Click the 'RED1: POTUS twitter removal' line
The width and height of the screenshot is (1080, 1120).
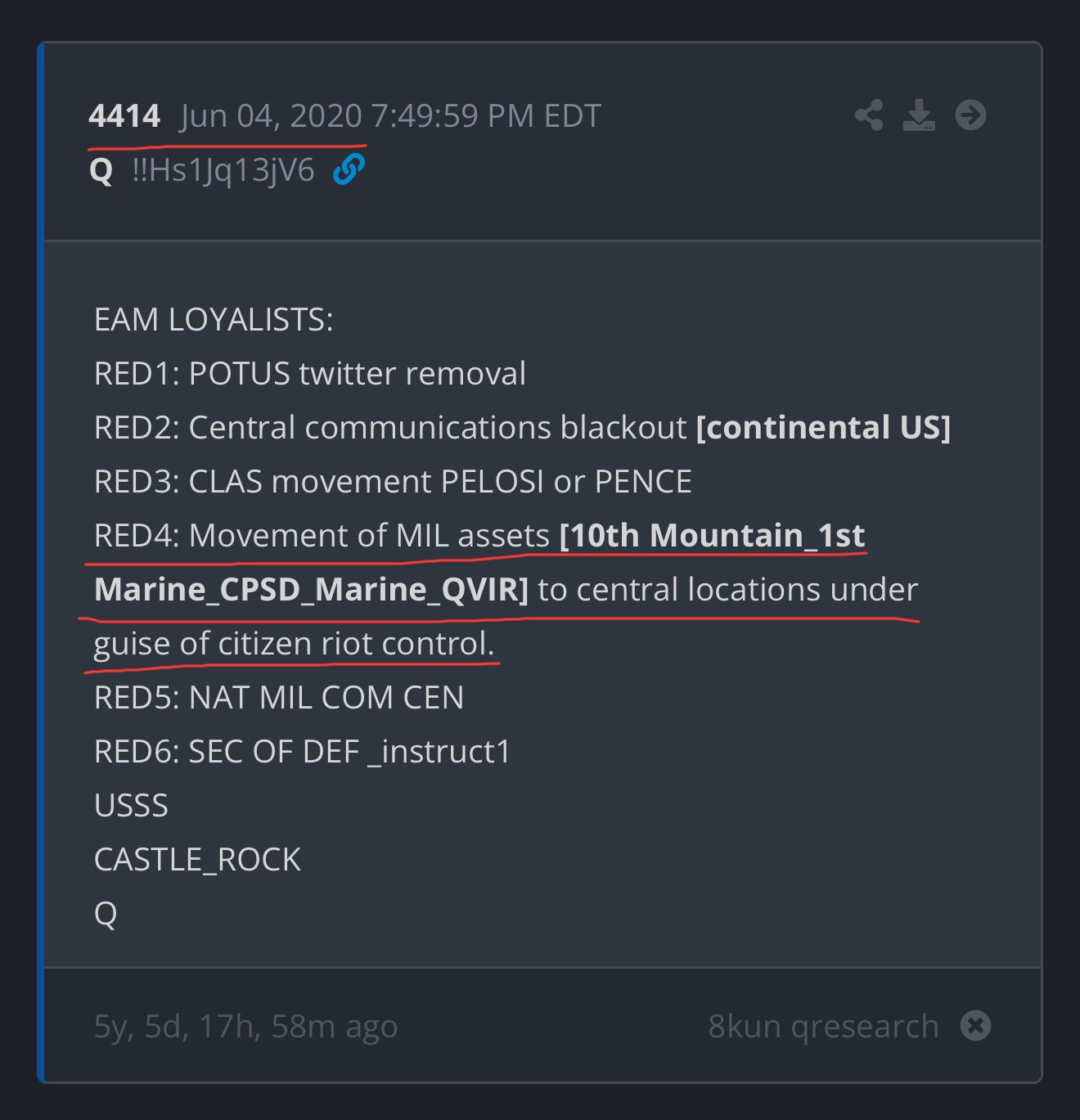pyautogui.click(x=310, y=374)
